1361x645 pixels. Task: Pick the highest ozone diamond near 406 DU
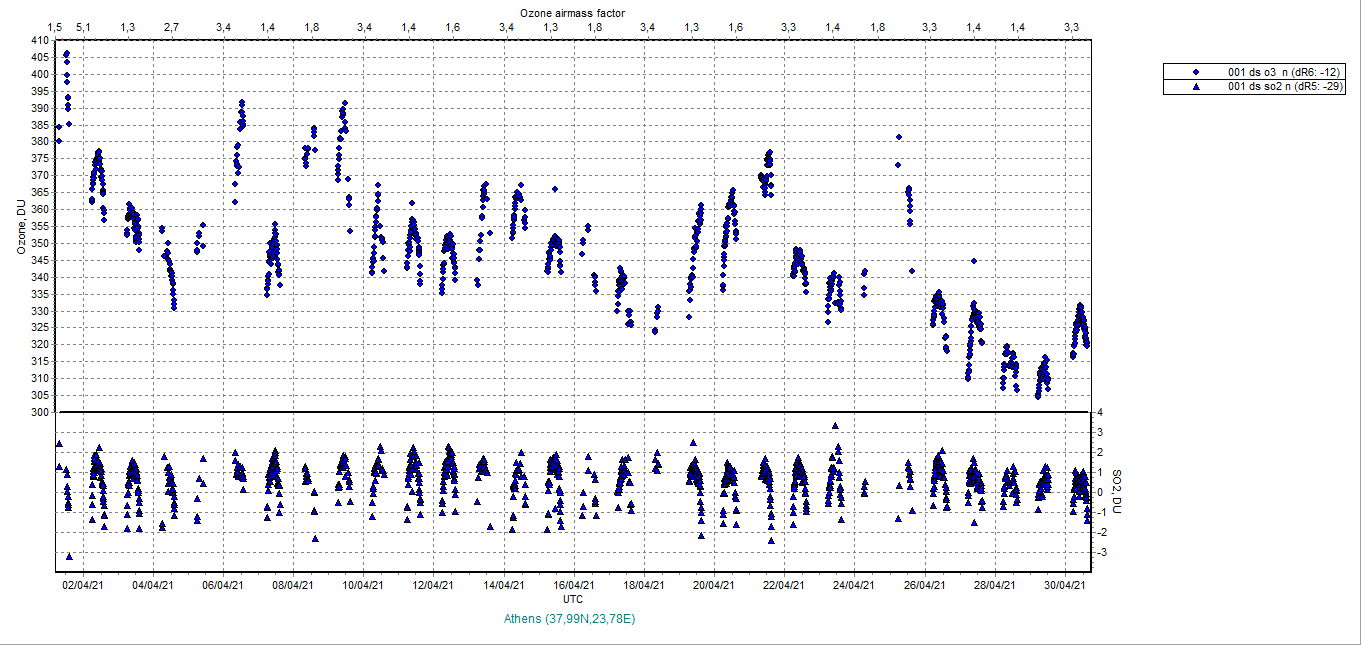pyautogui.click(x=66, y=54)
